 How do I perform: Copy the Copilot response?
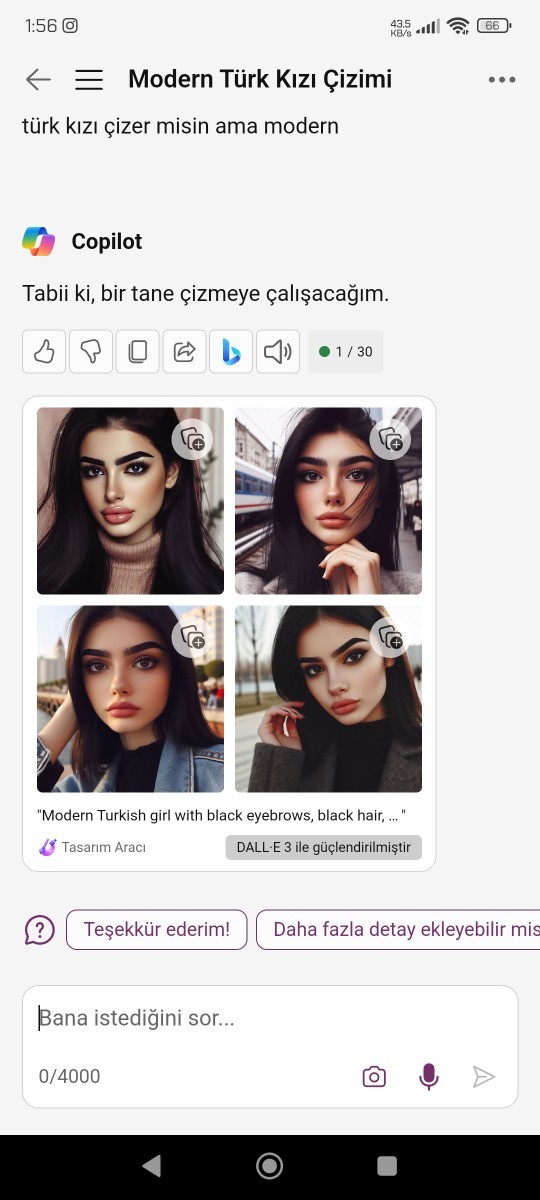pyautogui.click(x=138, y=351)
